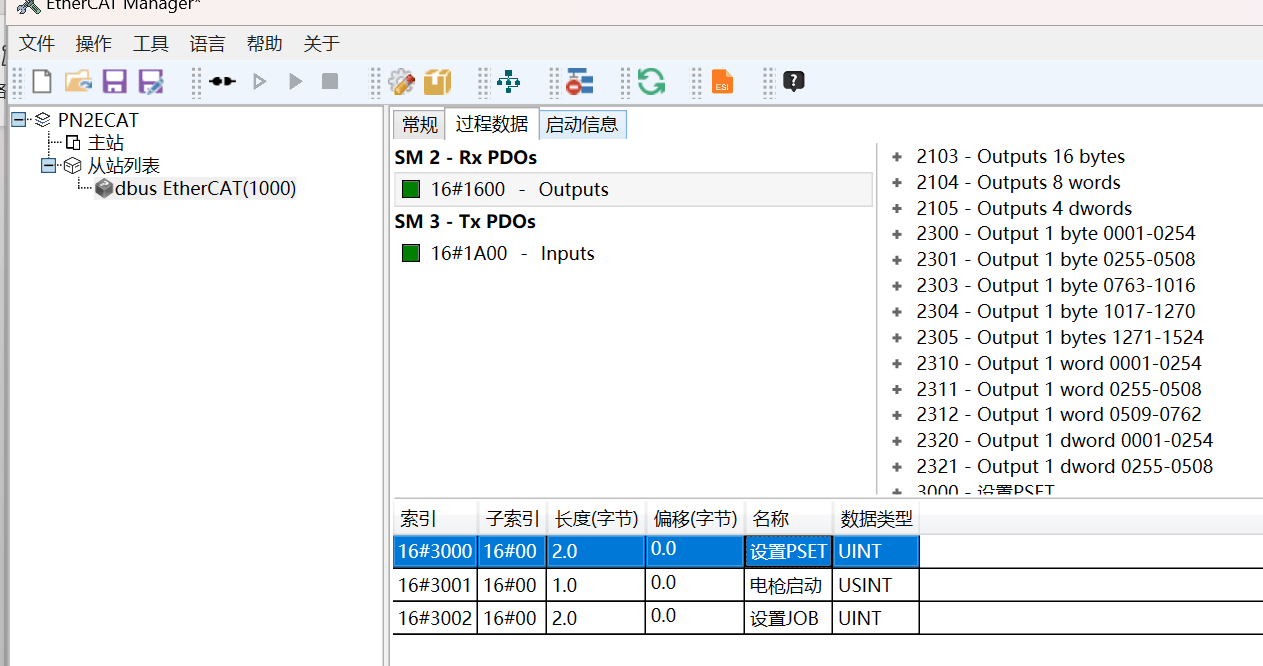Expand 2305 - Output 1 bytes 1271-1524
Viewport: 1263px width, 666px height.
pos(897,338)
